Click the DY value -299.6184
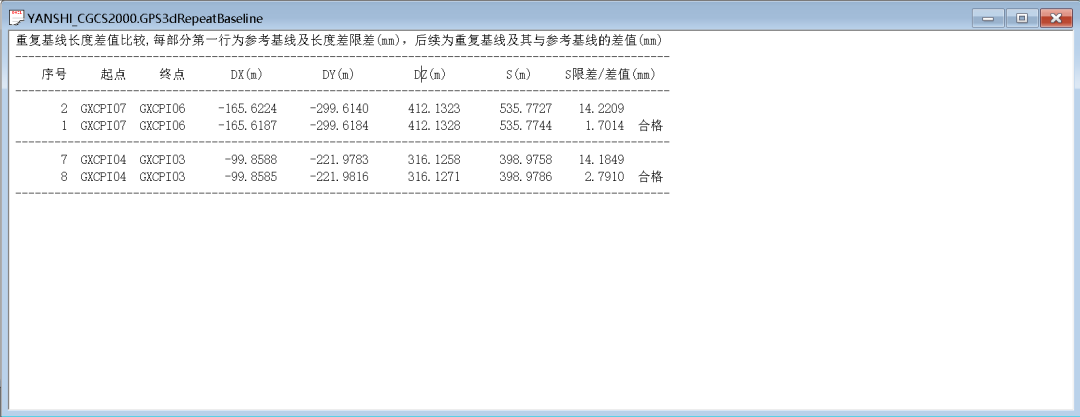The image size is (1080, 417). [x=339, y=126]
